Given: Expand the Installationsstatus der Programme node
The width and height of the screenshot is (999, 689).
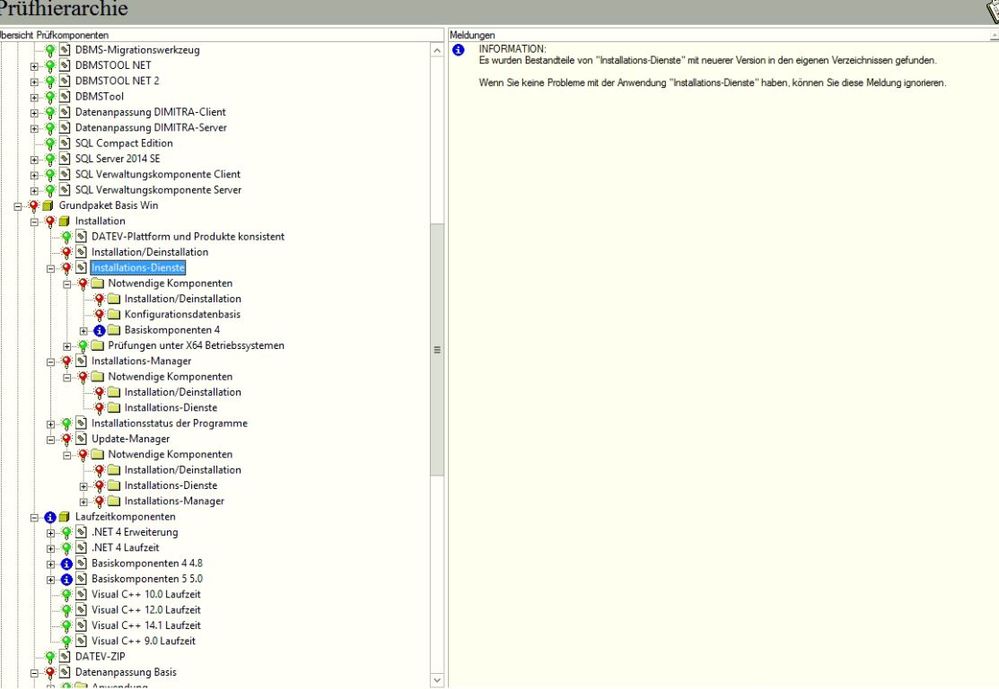Looking at the screenshot, I should (51, 424).
